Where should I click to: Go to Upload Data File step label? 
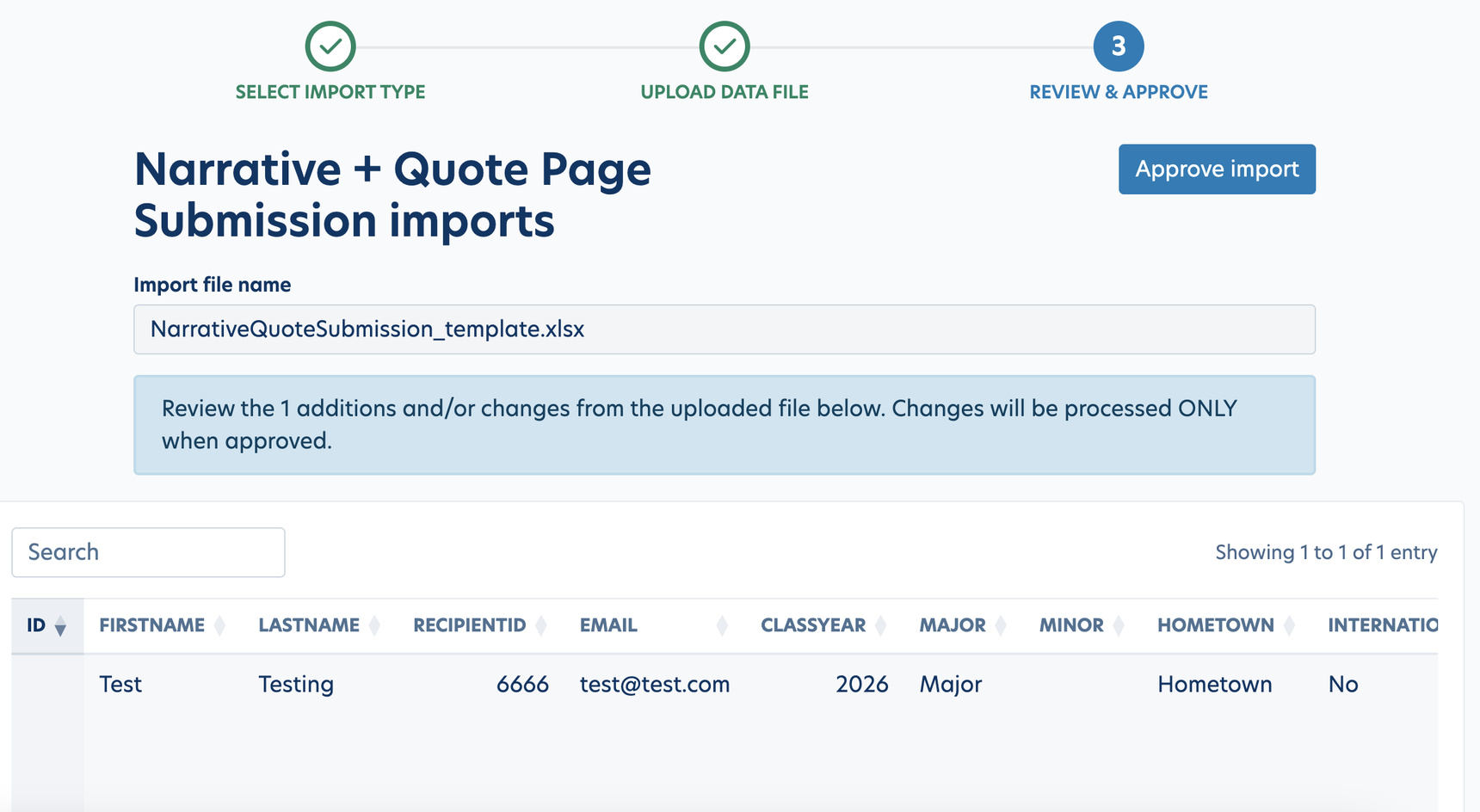click(725, 92)
